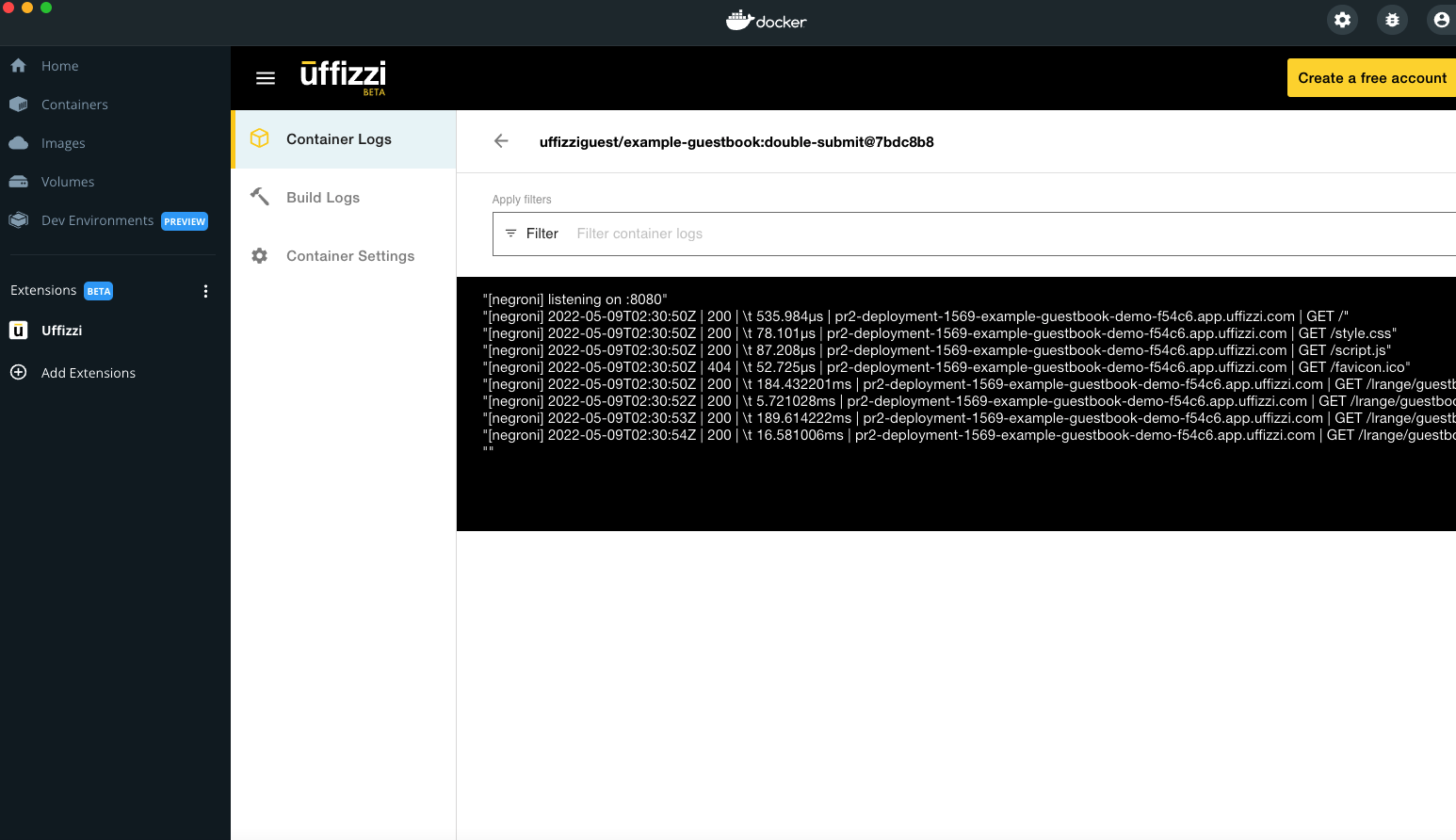Open Dev Environments preview section
1456x840 pixels.
[x=97, y=220]
